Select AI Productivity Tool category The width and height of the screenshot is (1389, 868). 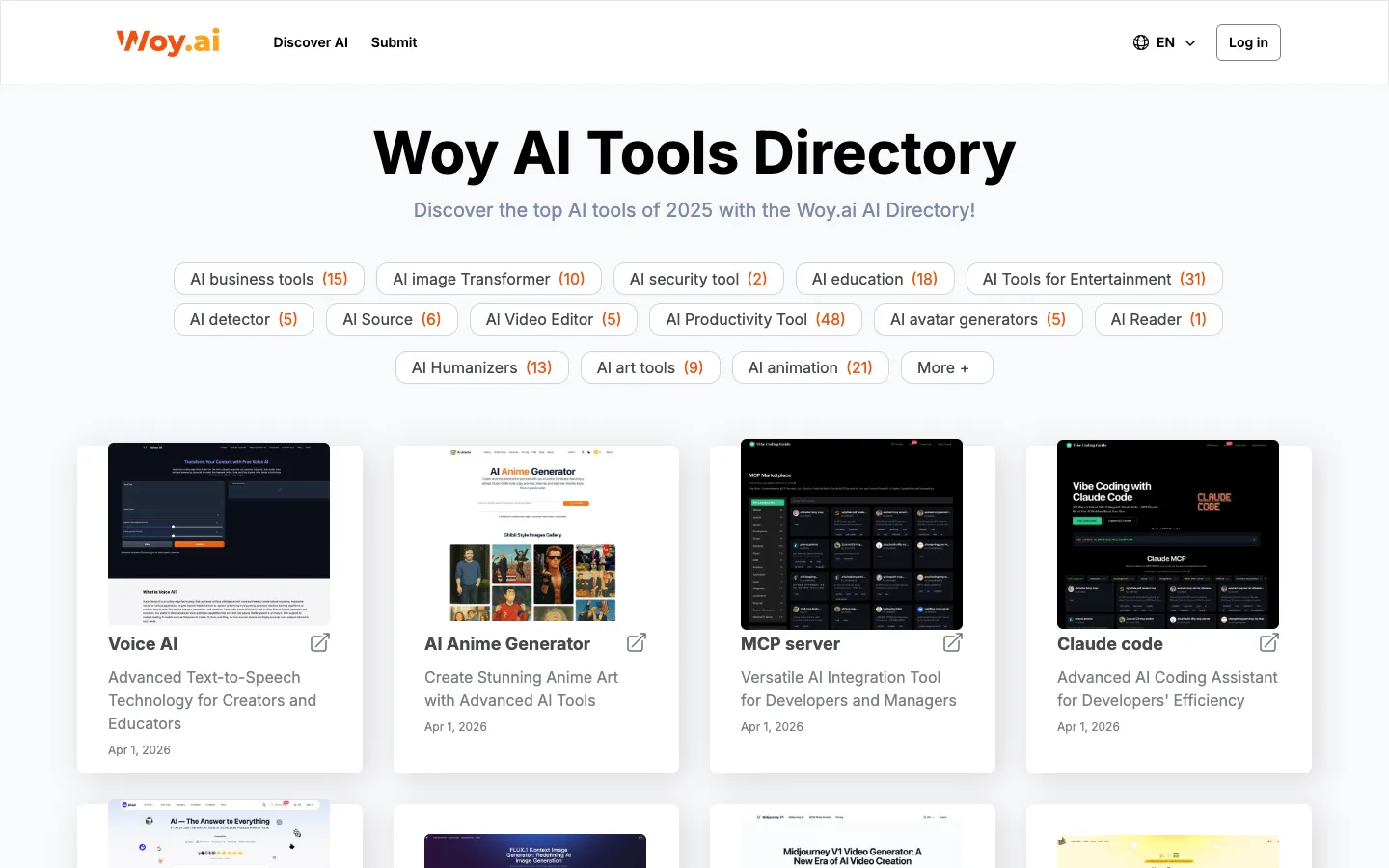(756, 319)
